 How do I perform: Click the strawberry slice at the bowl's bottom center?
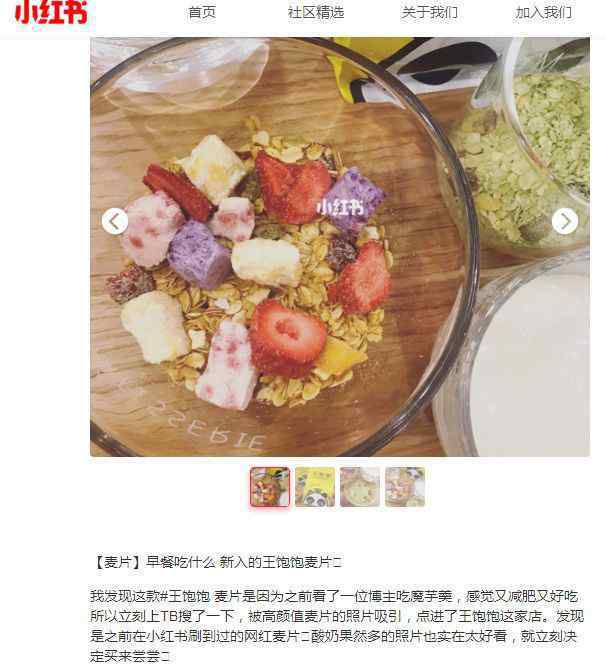click(x=288, y=338)
